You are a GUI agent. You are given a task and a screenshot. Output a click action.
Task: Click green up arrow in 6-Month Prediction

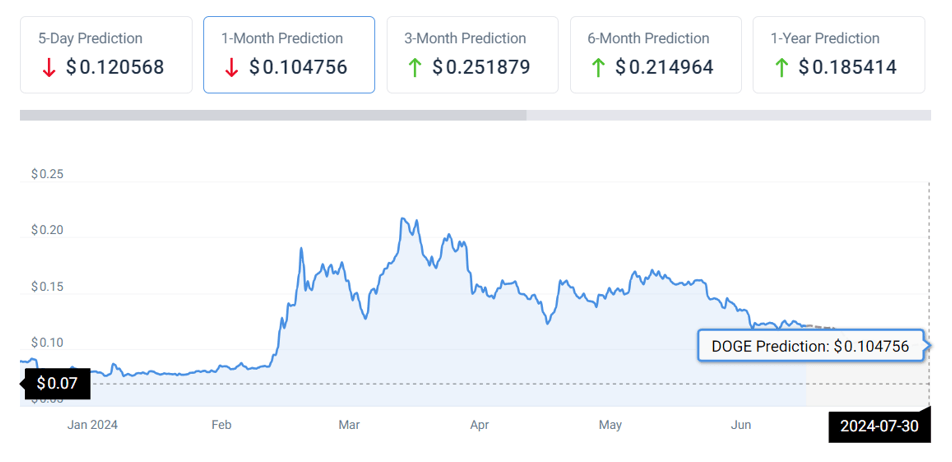(x=598, y=67)
